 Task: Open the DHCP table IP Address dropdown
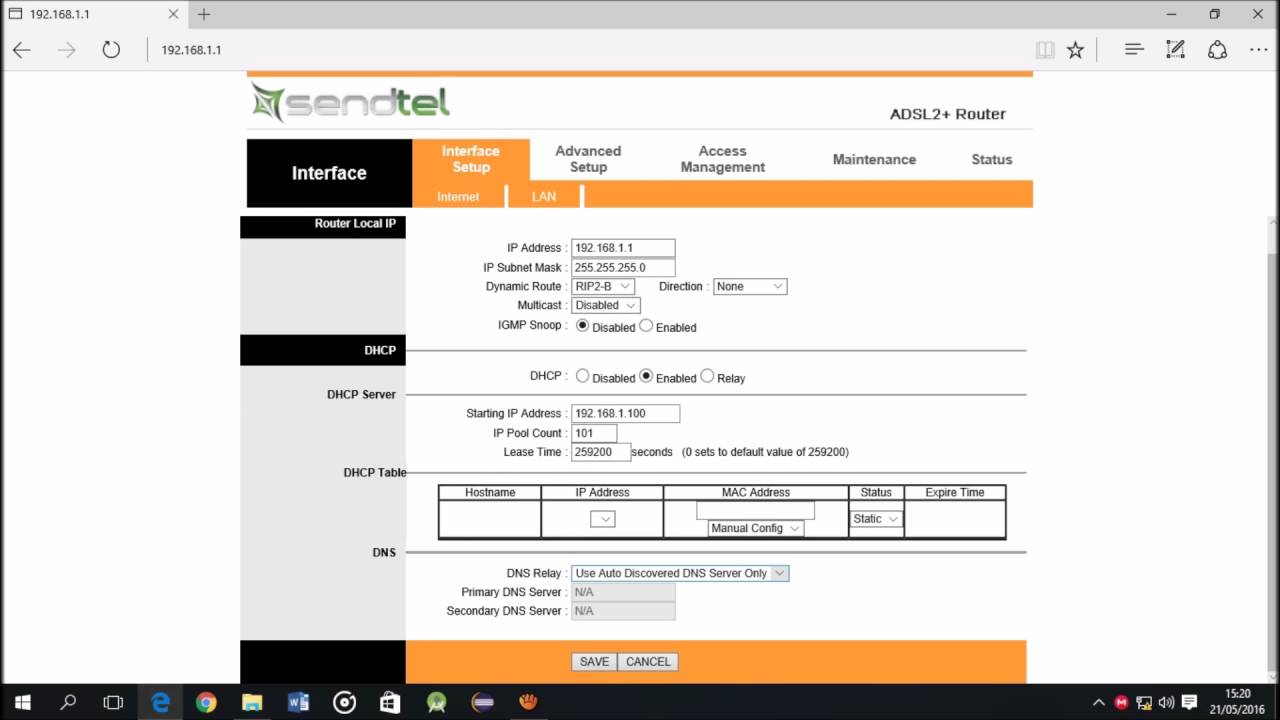[x=602, y=519]
